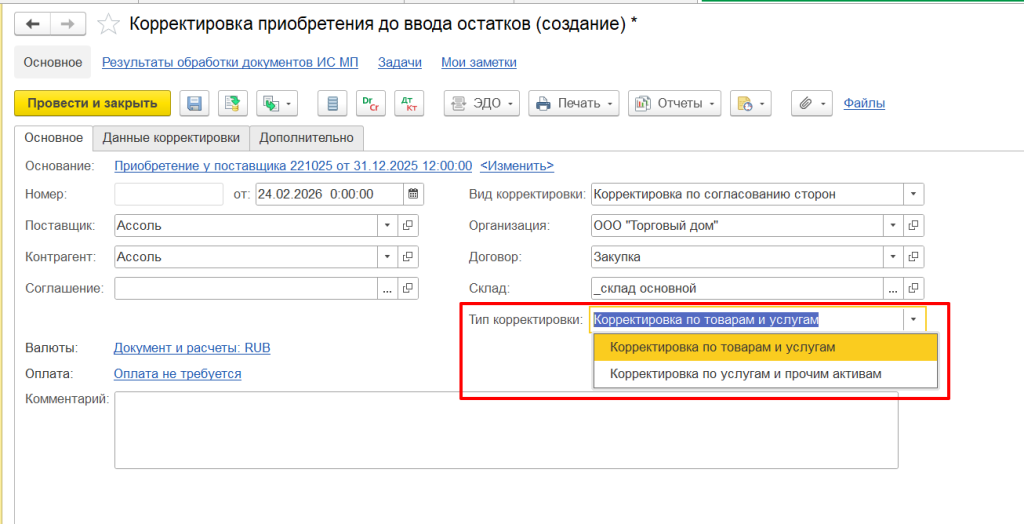Click the Провести и закрыть button
This screenshot has width=1024, height=524.
[x=92, y=103]
